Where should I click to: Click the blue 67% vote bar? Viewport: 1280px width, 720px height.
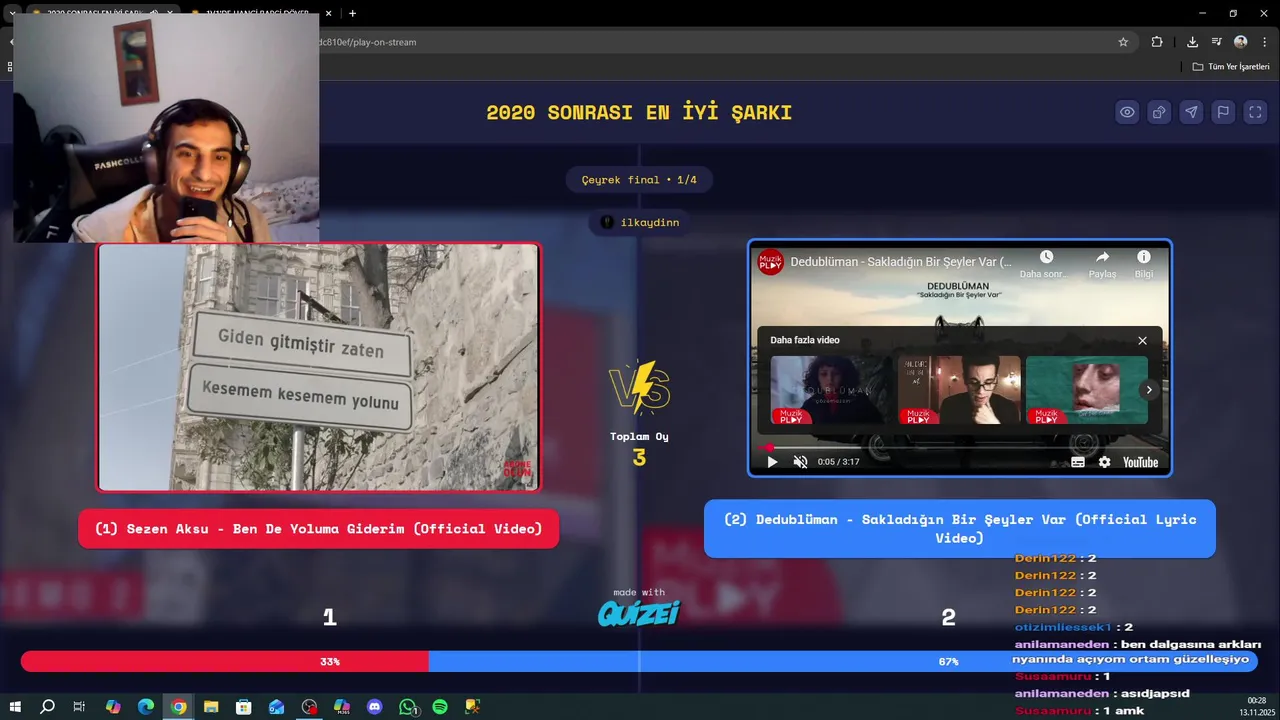click(843, 661)
